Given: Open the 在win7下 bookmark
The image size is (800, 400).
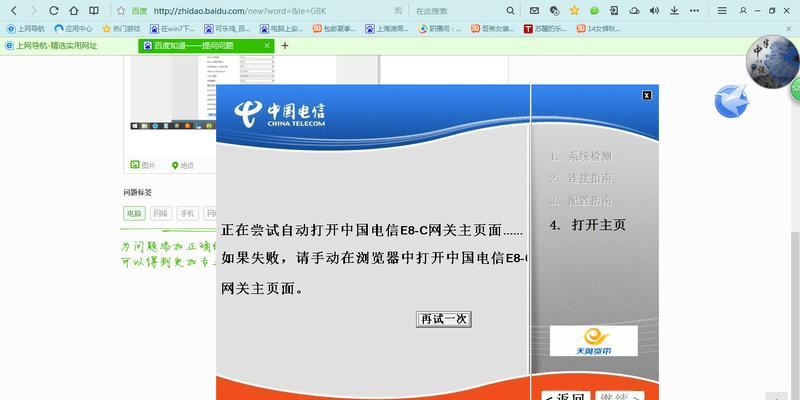Looking at the screenshot, I should (172, 29).
